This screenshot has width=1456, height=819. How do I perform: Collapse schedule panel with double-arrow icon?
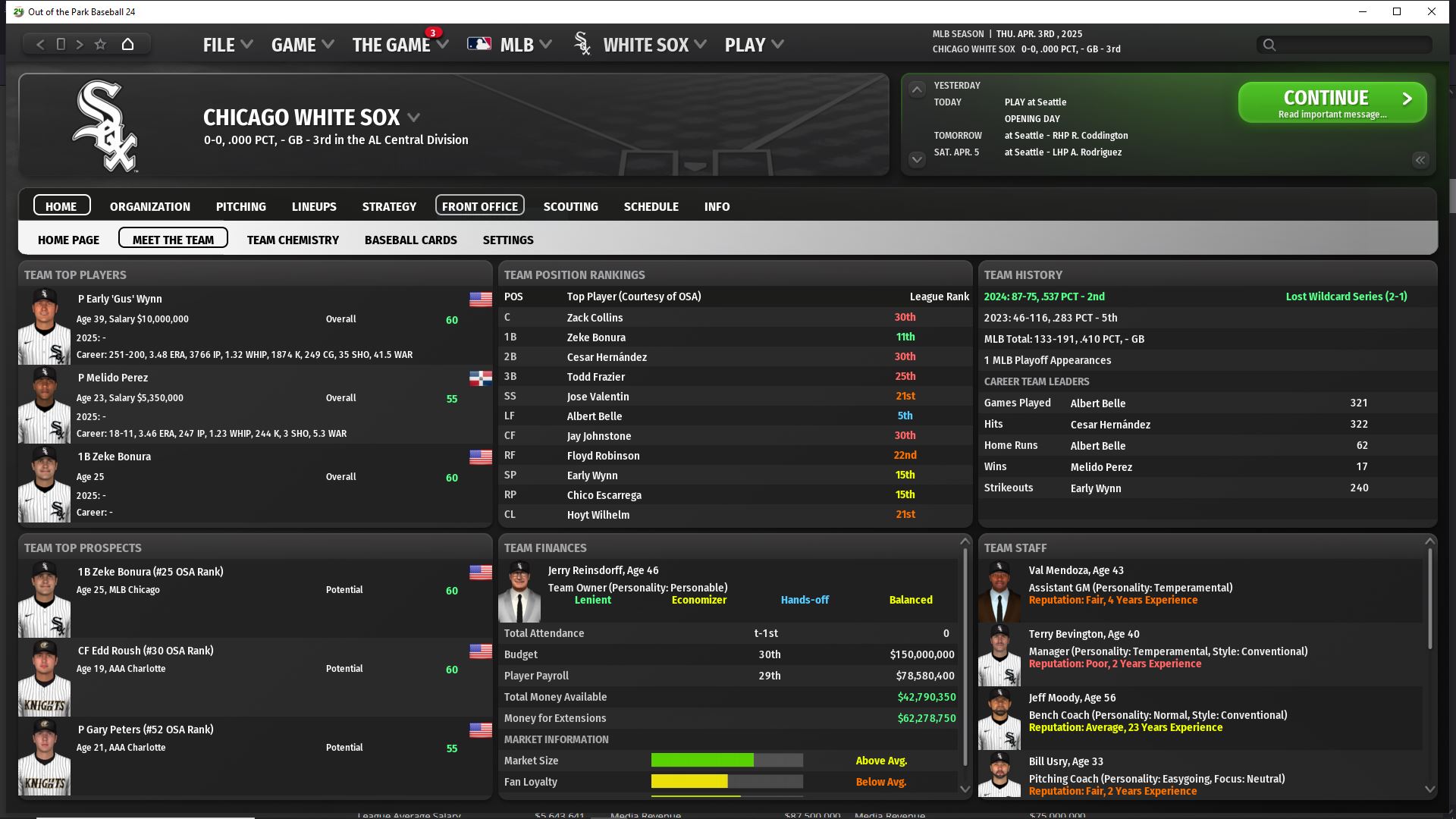(x=1420, y=160)
